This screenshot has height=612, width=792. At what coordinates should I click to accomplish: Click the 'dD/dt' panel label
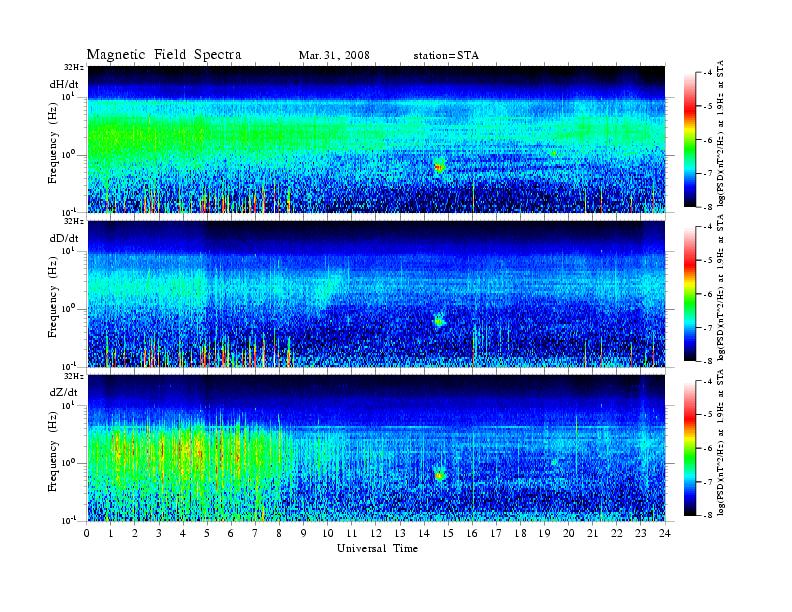(x=64, y=238)
